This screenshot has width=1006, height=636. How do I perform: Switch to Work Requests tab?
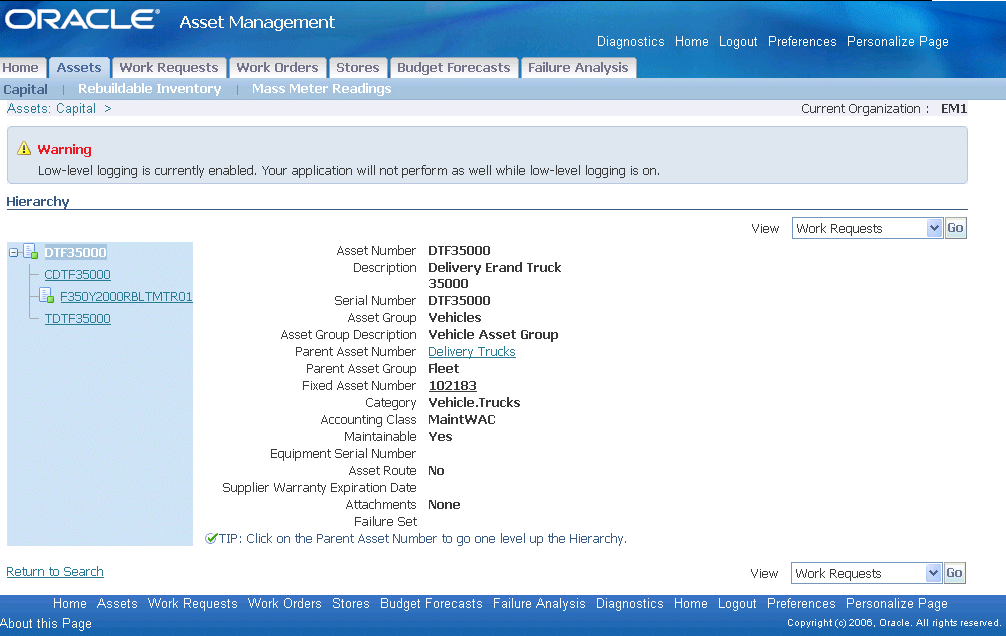tap(169, 68)
